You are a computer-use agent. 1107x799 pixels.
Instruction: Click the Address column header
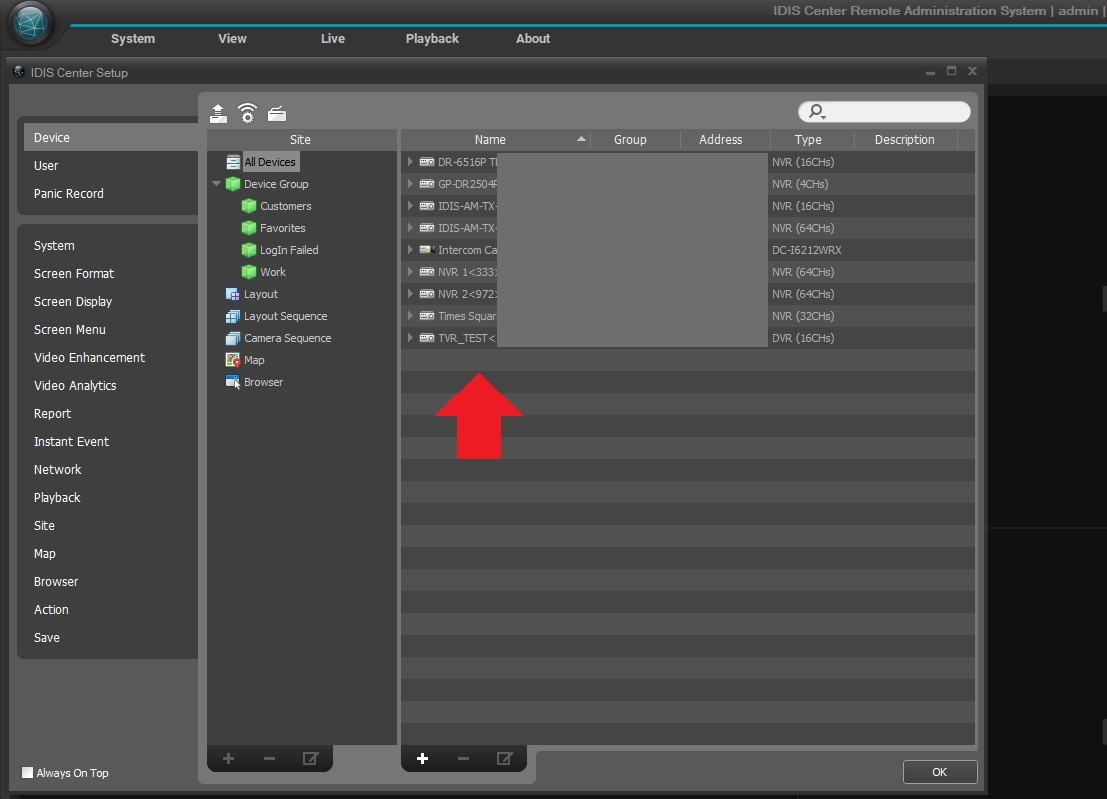[x=721, y=140]
